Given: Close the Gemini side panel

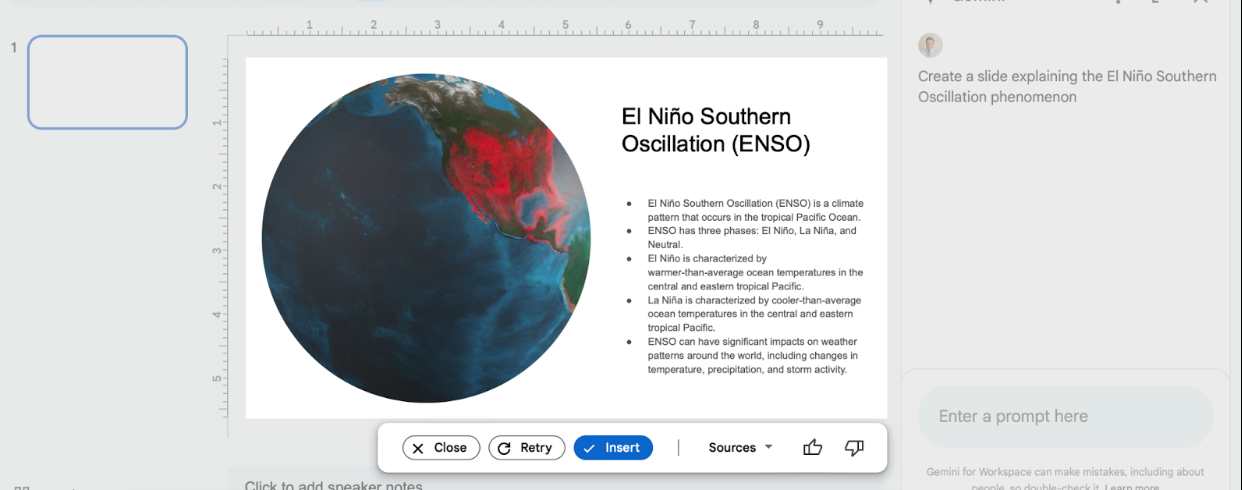Looking at the screenshot, I should 1201,2.
